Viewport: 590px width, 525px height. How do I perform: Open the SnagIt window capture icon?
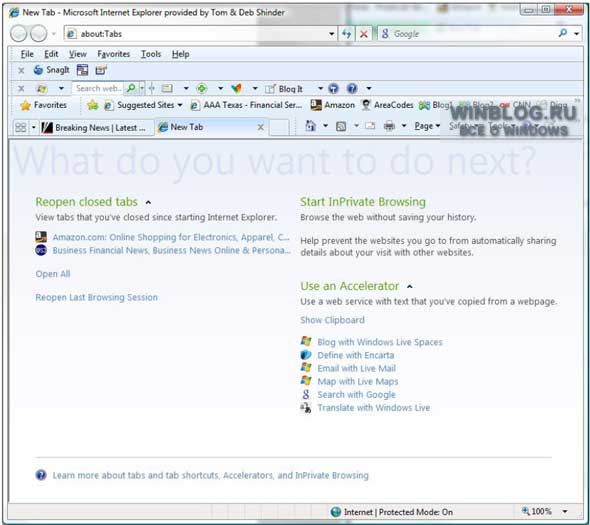(x=82, y=70)
